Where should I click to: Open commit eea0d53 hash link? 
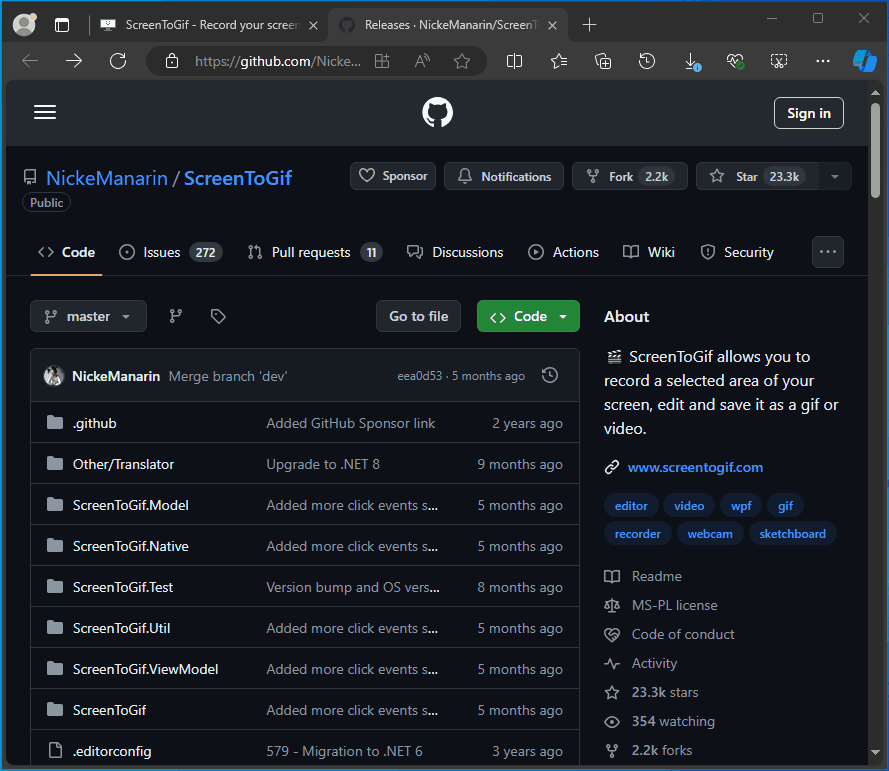[x=420, y=376]
